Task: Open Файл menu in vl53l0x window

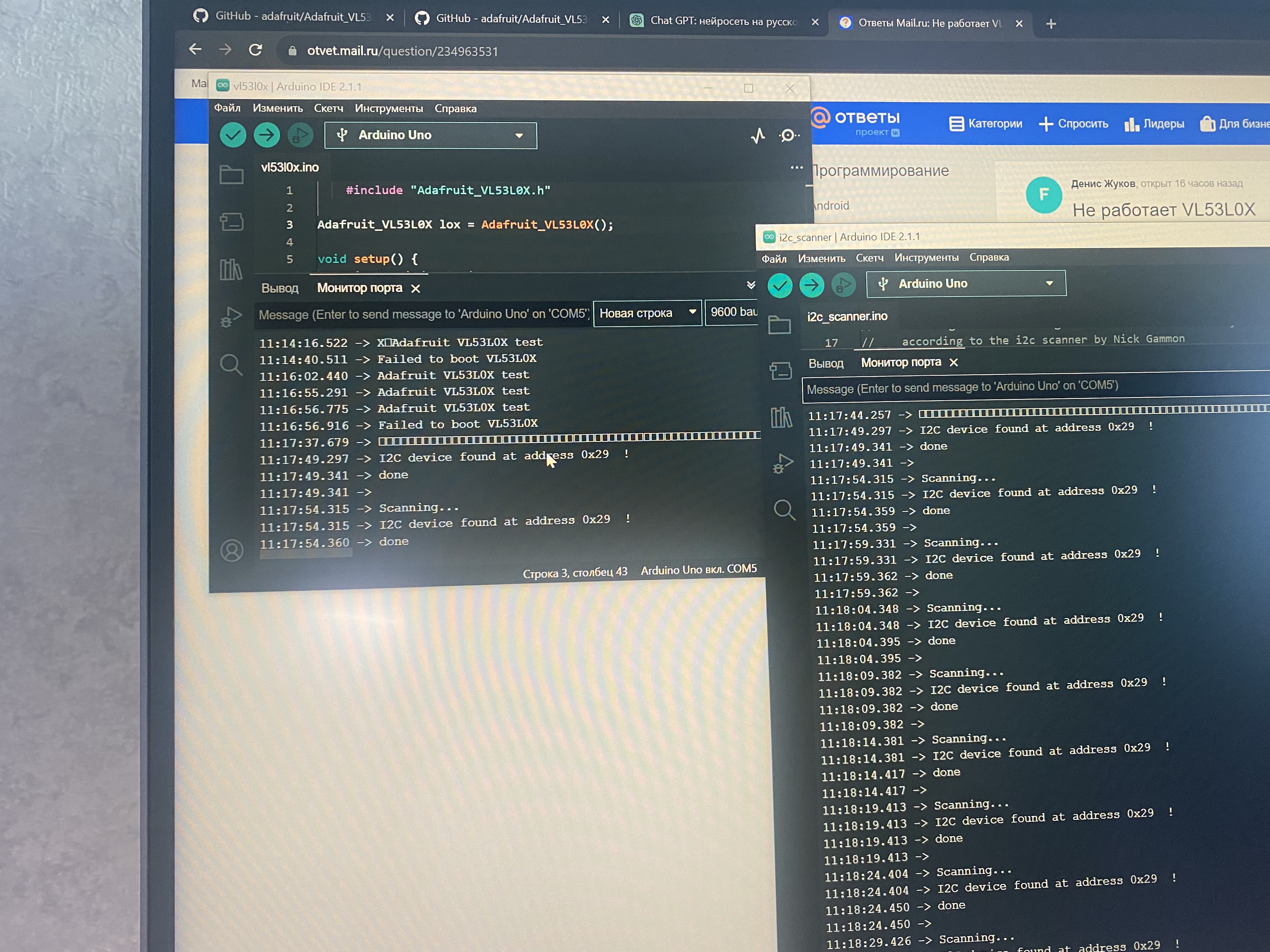Action: pos(227,108)
